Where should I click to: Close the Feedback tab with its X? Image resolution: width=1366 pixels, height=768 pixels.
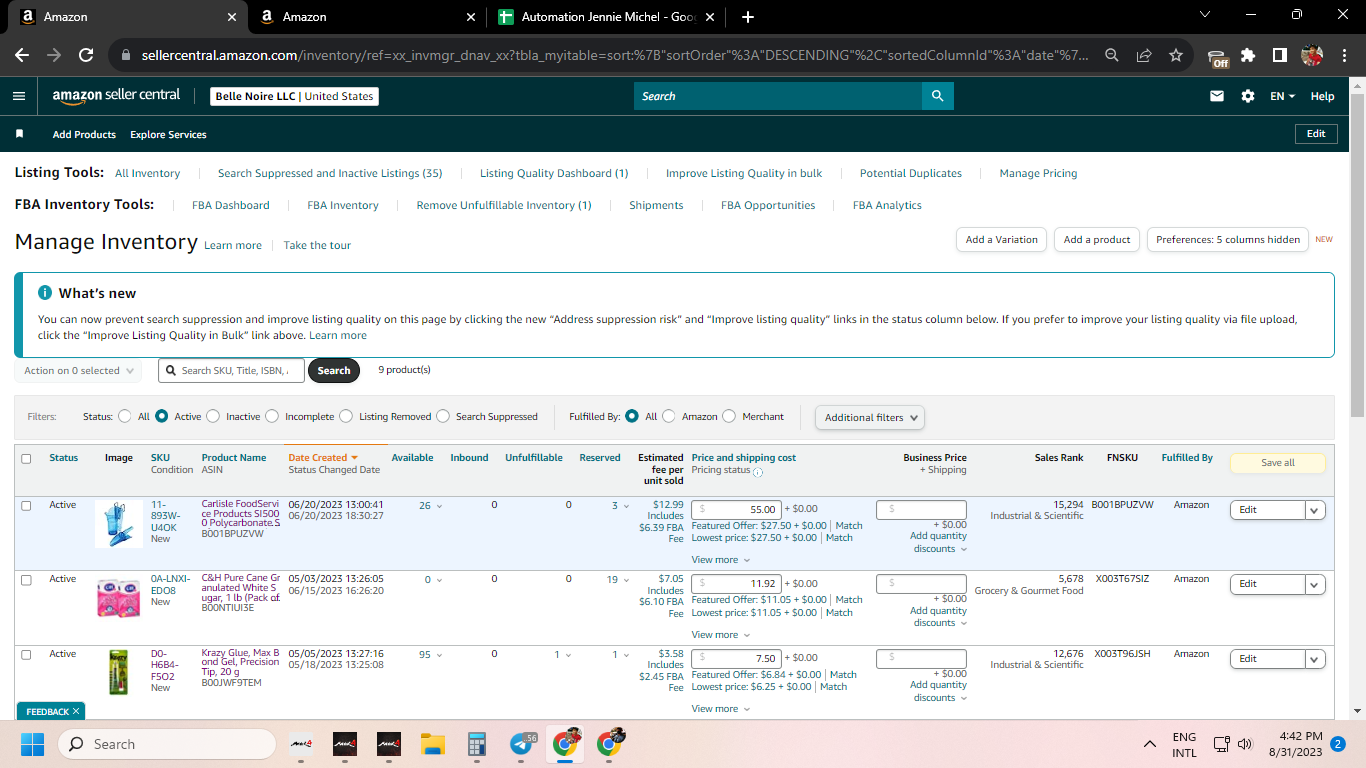76,711
